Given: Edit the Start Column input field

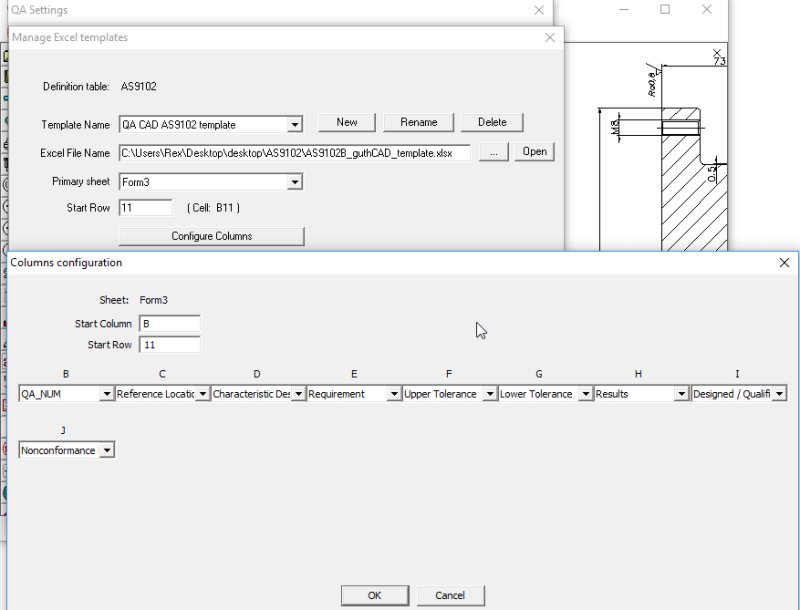Looking at the screenshot, I should [x=172, y=323].
